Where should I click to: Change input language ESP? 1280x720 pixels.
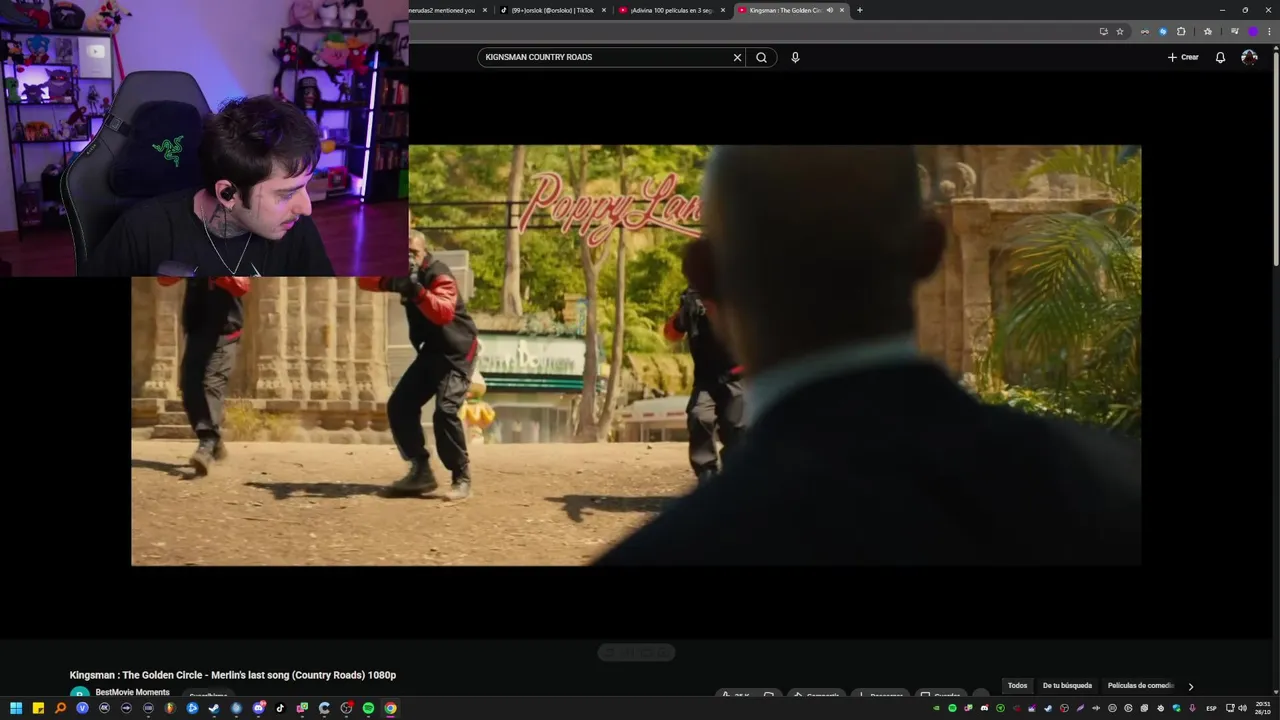point(1211,708)
